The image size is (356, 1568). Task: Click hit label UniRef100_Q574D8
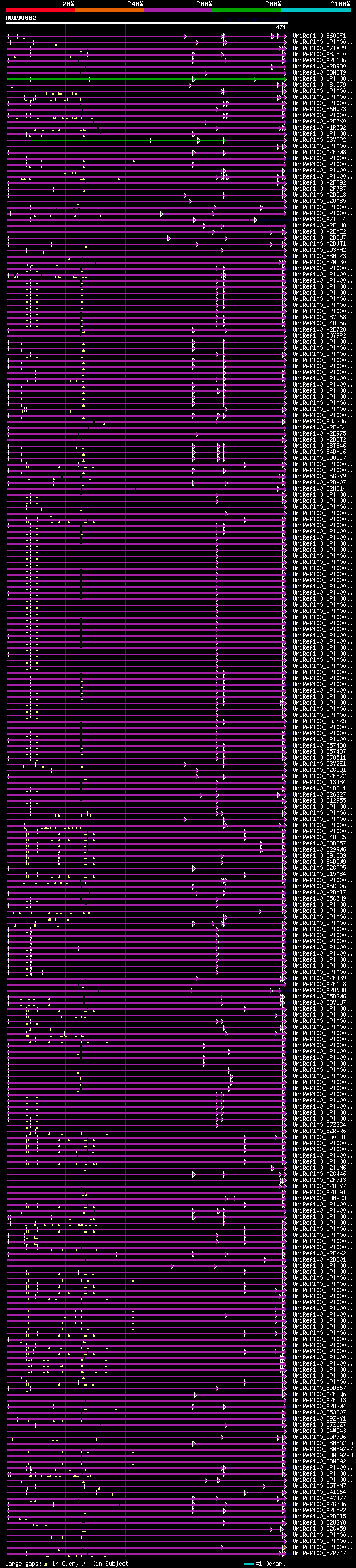pyautogui.click(x=319, y=745)
